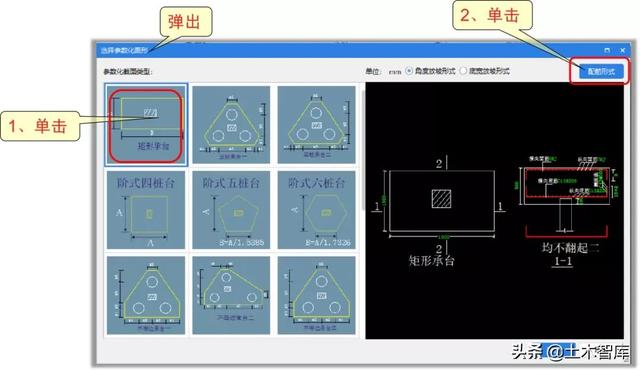Click the 配筋形式 button
This screenshot has height=371, width=640.
click(x=601, y=71)
